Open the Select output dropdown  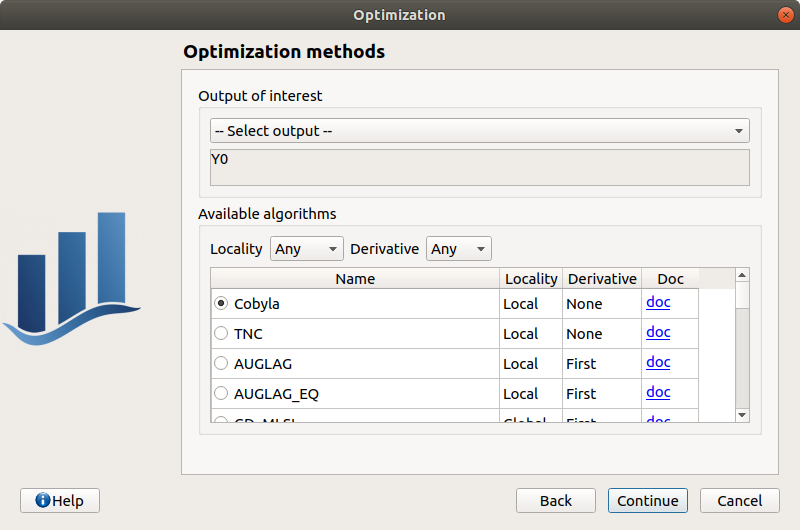[479, 131]
